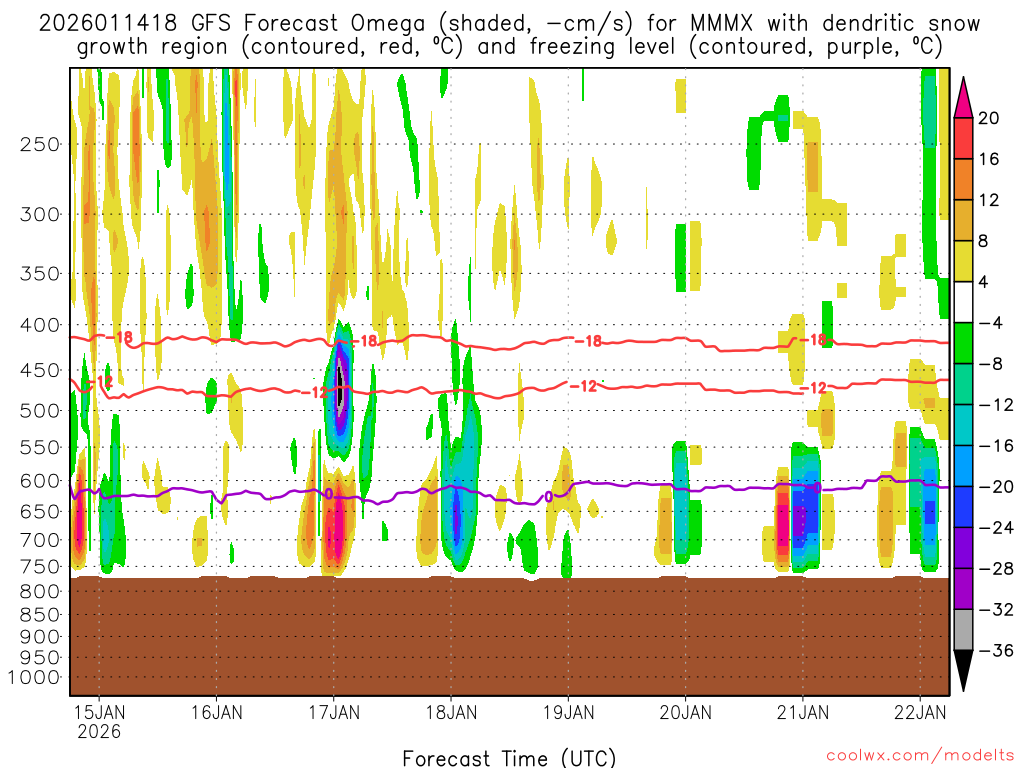Click the 500 pressure level label
Screen dimensions: 1024x768
pos(37,410)
